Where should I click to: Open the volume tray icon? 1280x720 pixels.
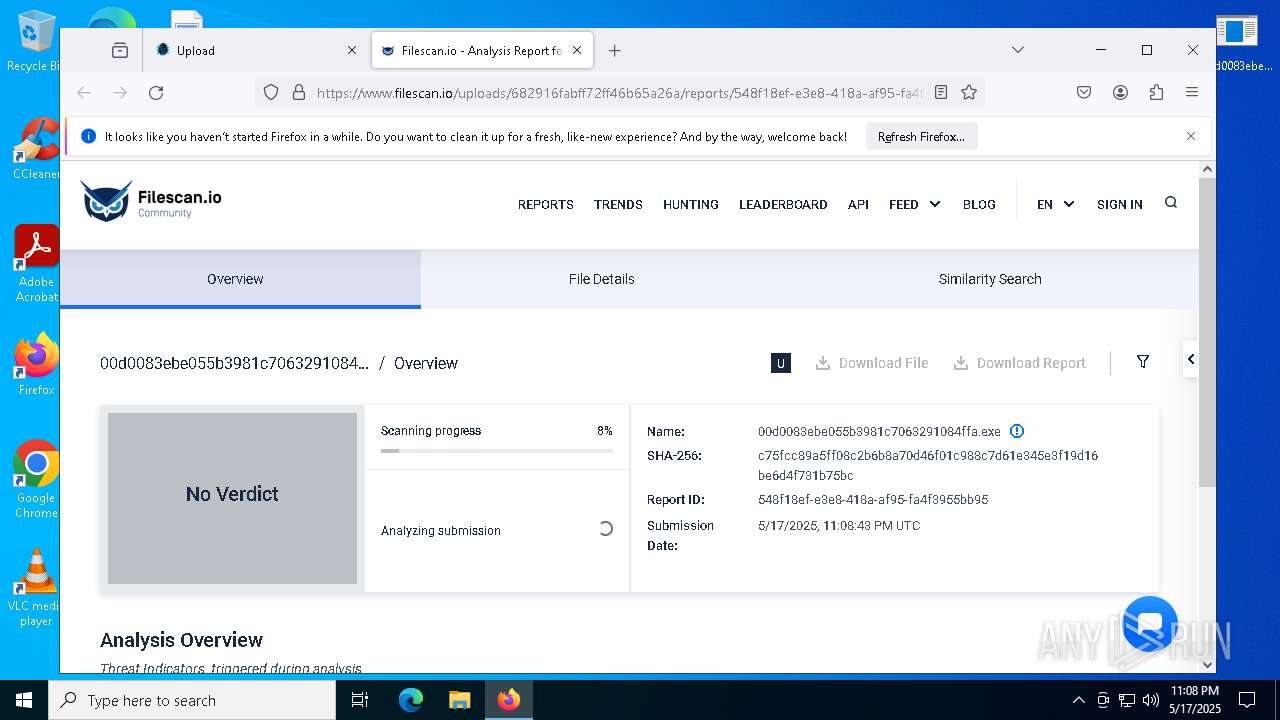tap(1150, 700)
